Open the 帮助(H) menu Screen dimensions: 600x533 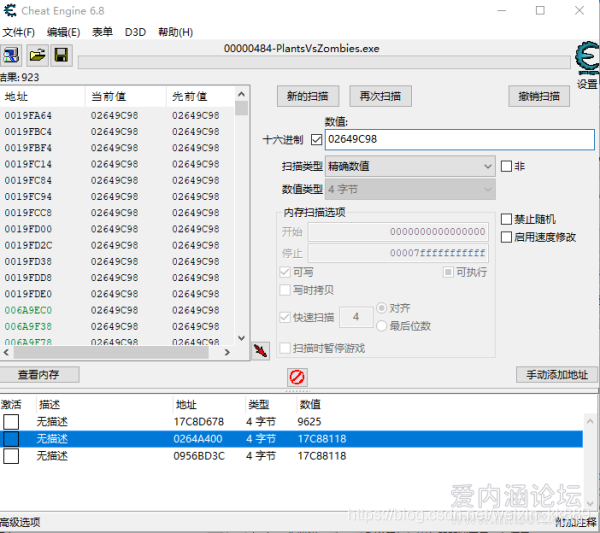coord(175,32)
